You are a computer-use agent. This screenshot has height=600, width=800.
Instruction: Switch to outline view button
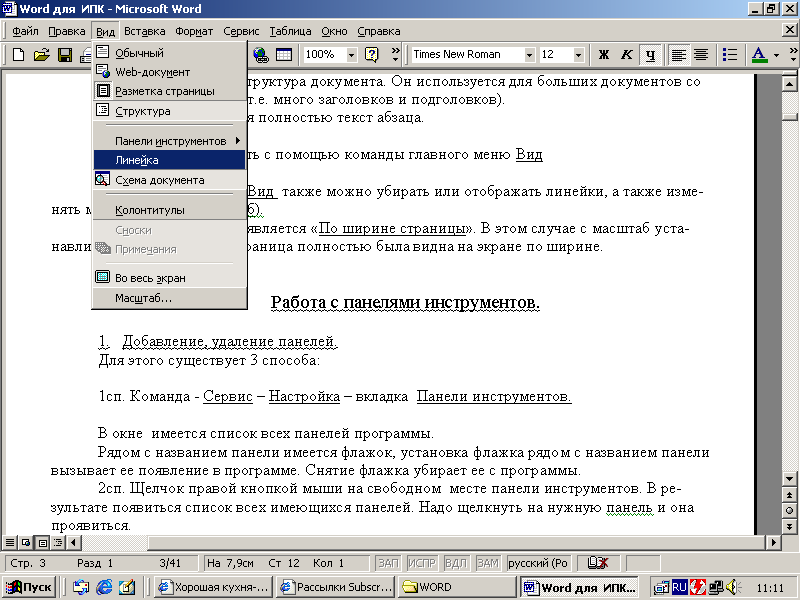coord(58,542)
